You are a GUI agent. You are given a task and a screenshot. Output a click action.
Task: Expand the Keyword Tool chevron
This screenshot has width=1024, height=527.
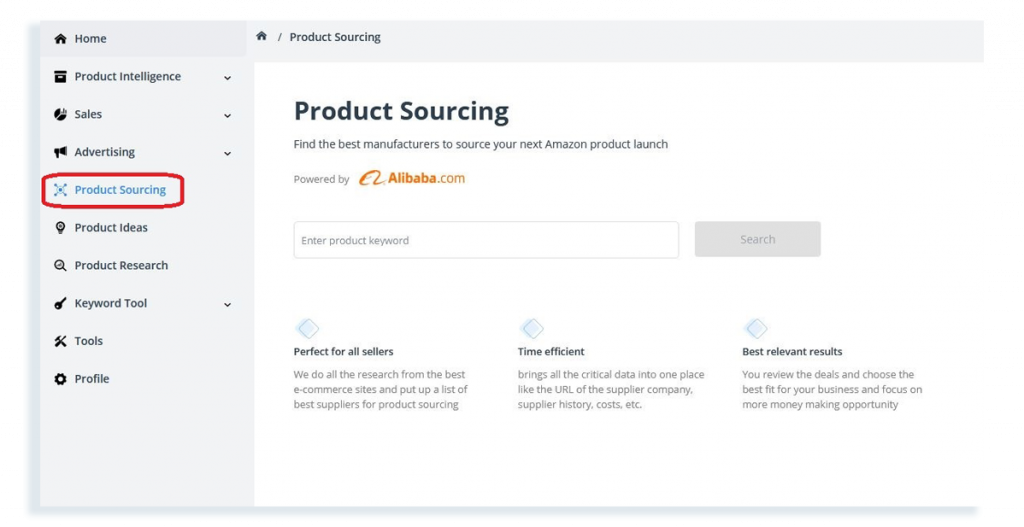click(x=227, y=304)
